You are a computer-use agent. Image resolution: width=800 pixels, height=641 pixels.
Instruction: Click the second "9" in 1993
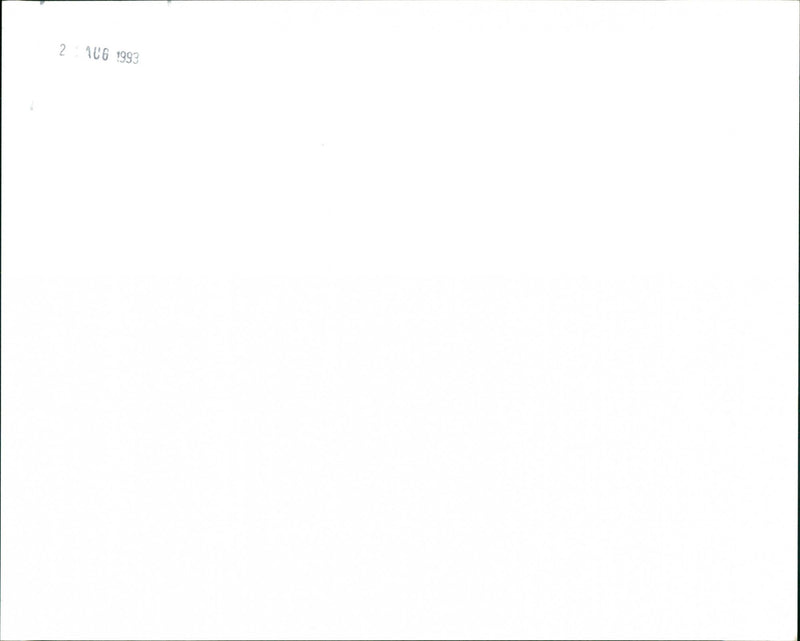tap(130, 58)
